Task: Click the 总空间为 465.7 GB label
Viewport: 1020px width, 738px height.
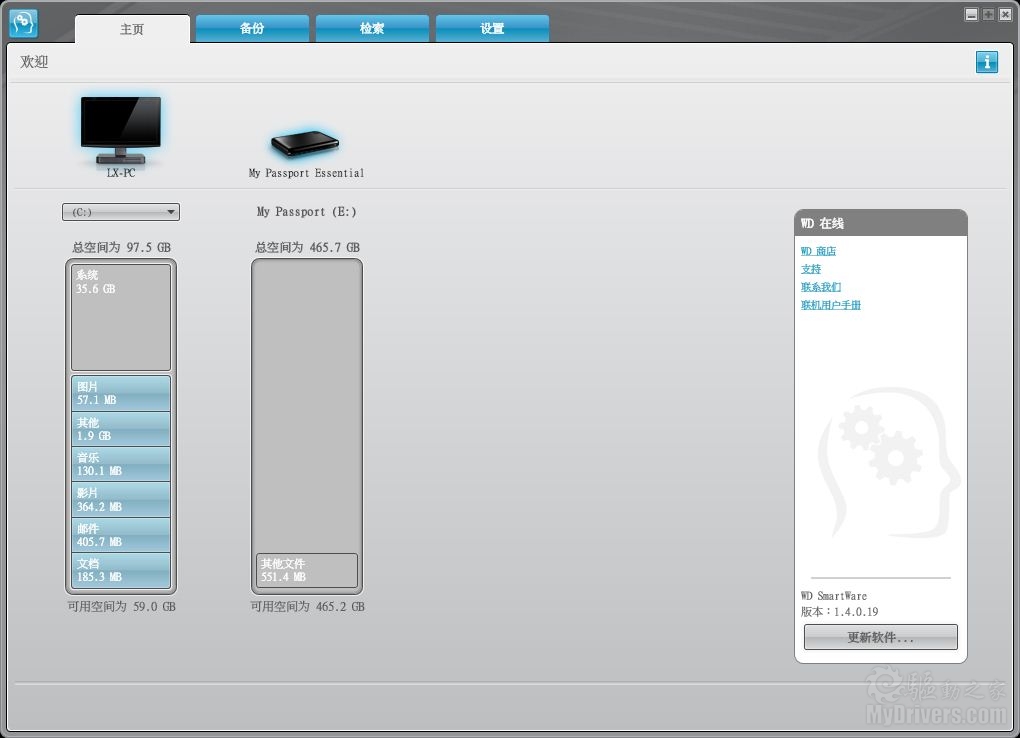Action: pos(307,247)
